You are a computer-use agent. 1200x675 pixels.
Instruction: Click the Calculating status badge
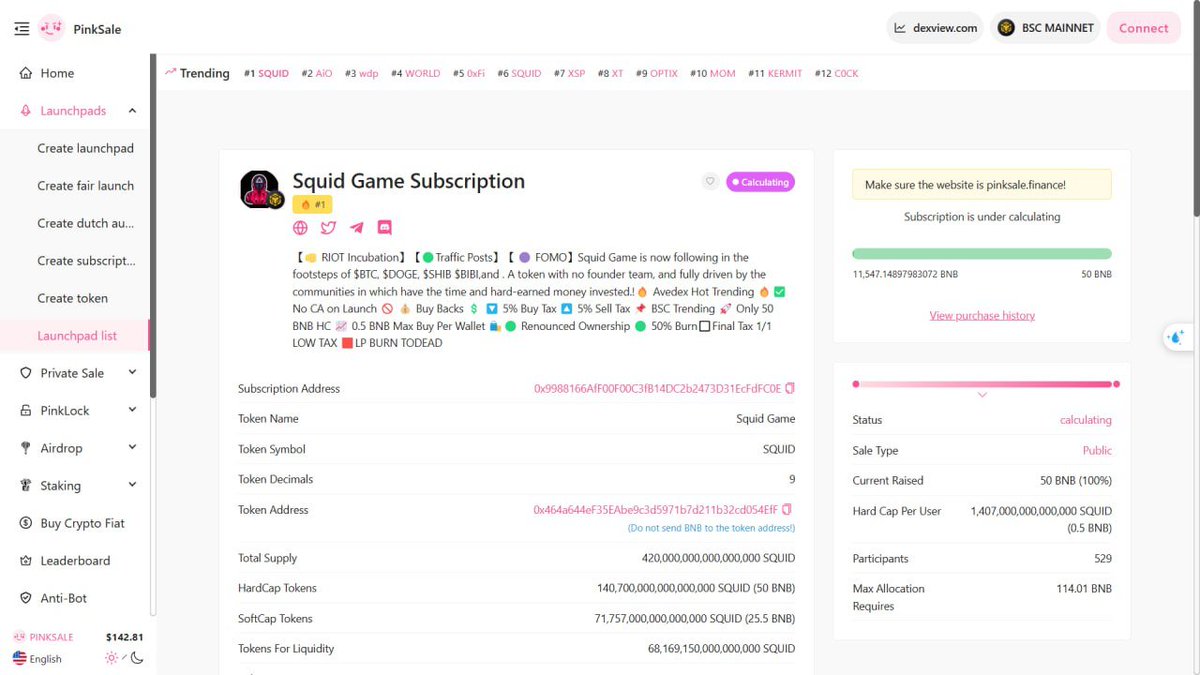tap(761, 182)
